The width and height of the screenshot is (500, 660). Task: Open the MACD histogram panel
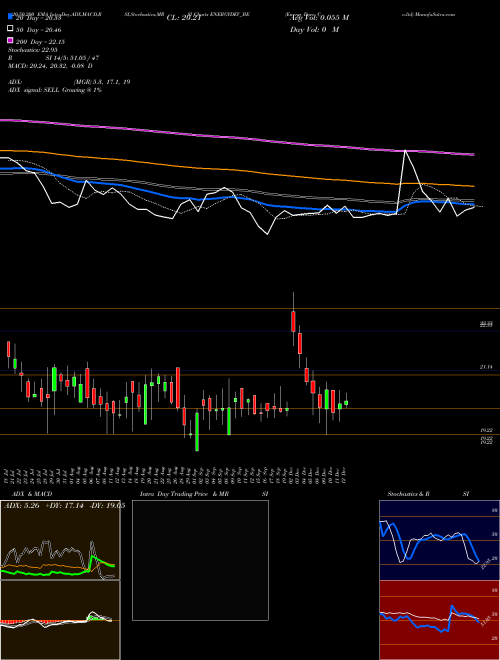pyautogui.click(x=60, y=620)
